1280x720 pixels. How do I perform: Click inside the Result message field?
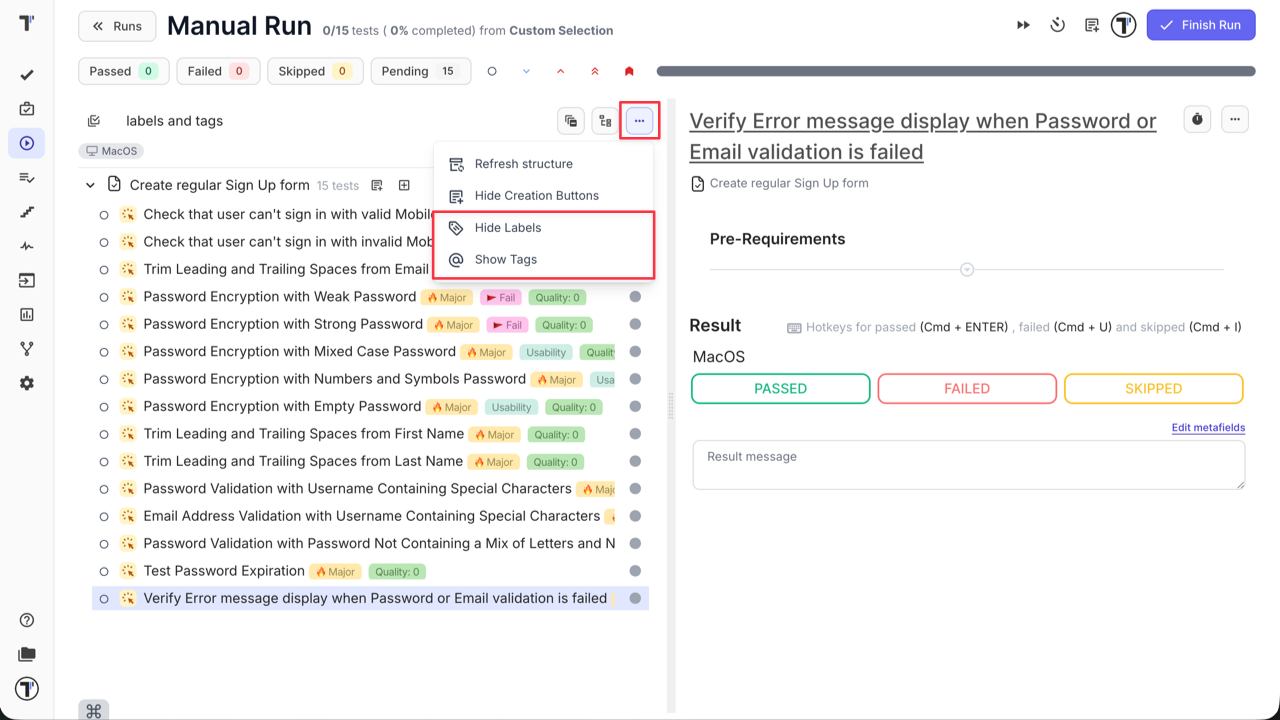click(967, 464)
